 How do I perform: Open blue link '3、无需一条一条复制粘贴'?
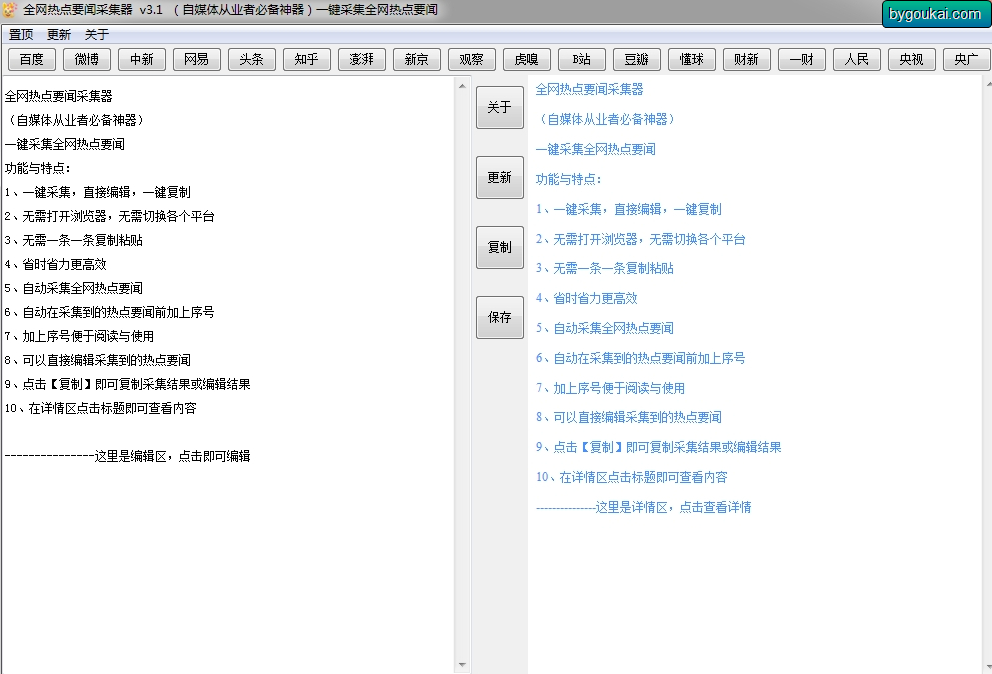click(605, 268)
